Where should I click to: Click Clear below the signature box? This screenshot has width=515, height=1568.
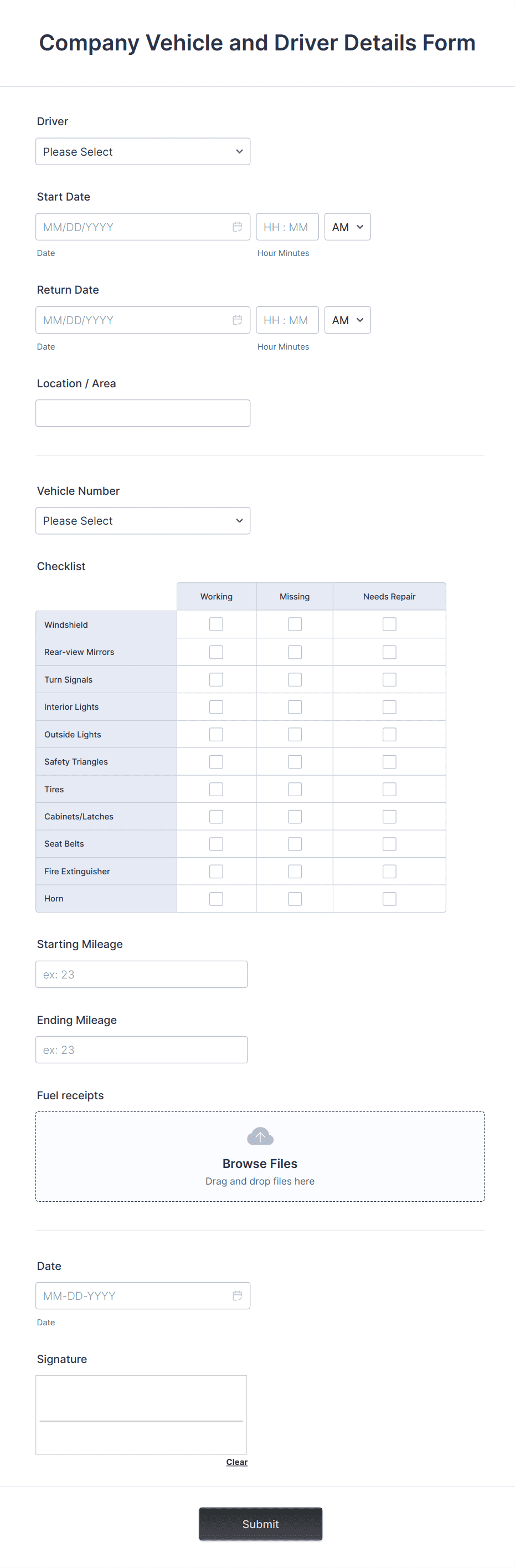pyautogui.click(x=236, y=1462)
